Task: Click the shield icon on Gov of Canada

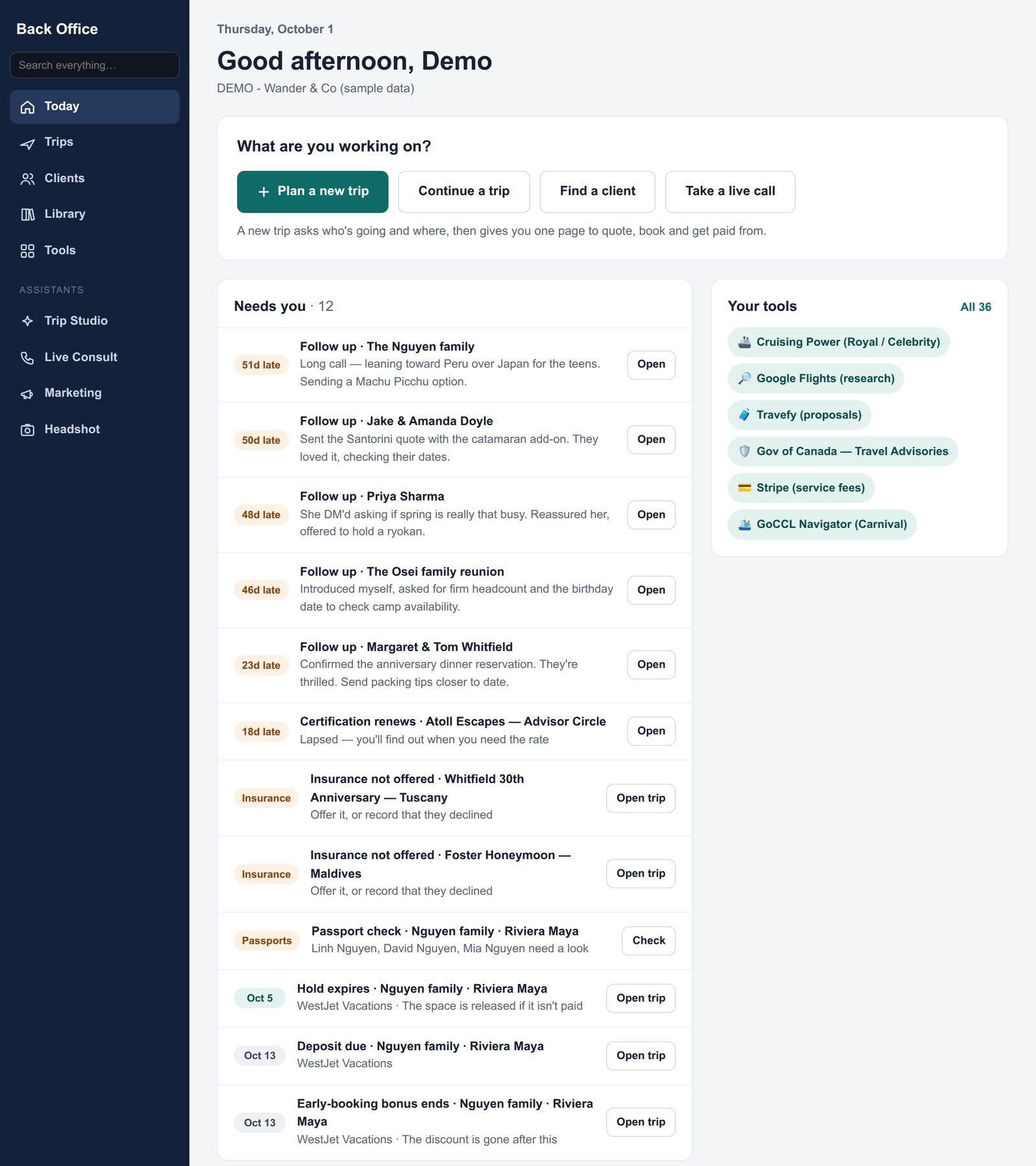Action: coord(745,452)
